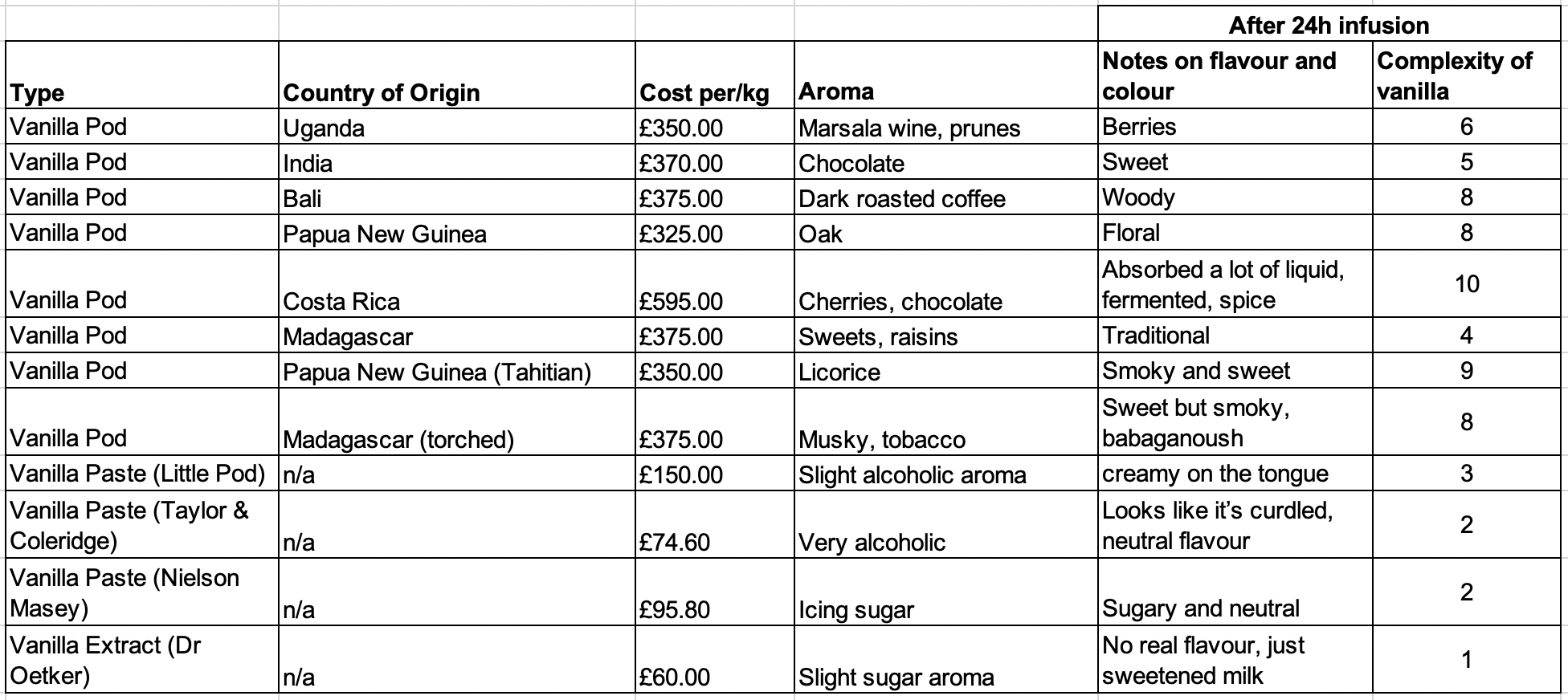Select the 'Country of Origin' header cell
This screenshot has width=1568, height=700.
(456, 75)
